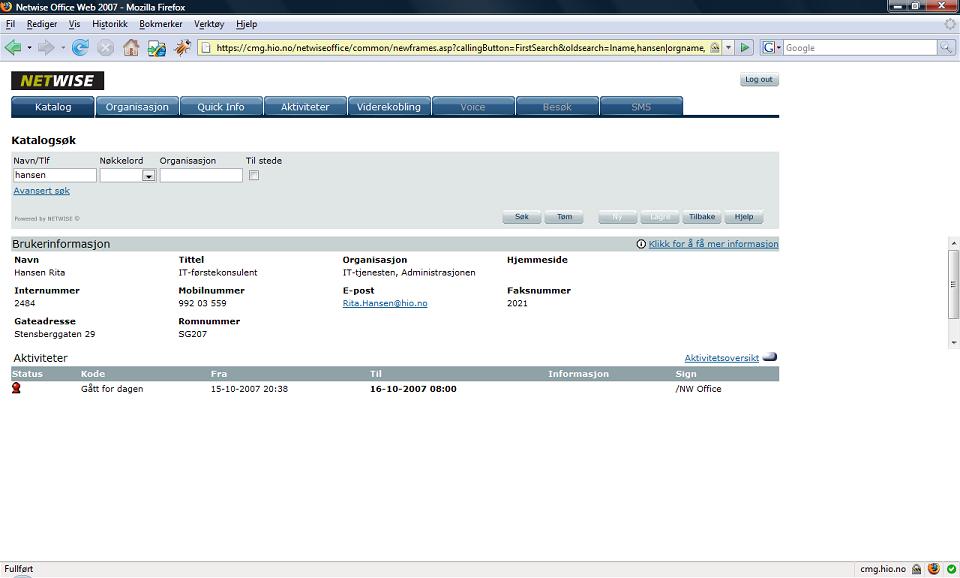Select the Viderekobling tab

click(389, 107)
